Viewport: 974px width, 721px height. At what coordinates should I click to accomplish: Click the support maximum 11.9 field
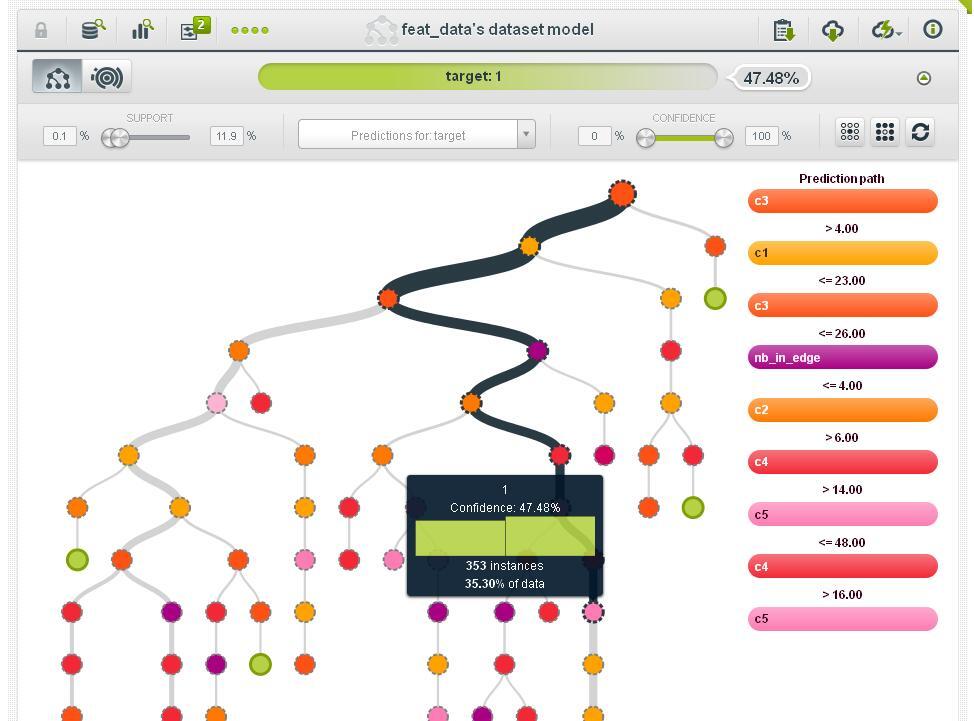tap(227, 136)
